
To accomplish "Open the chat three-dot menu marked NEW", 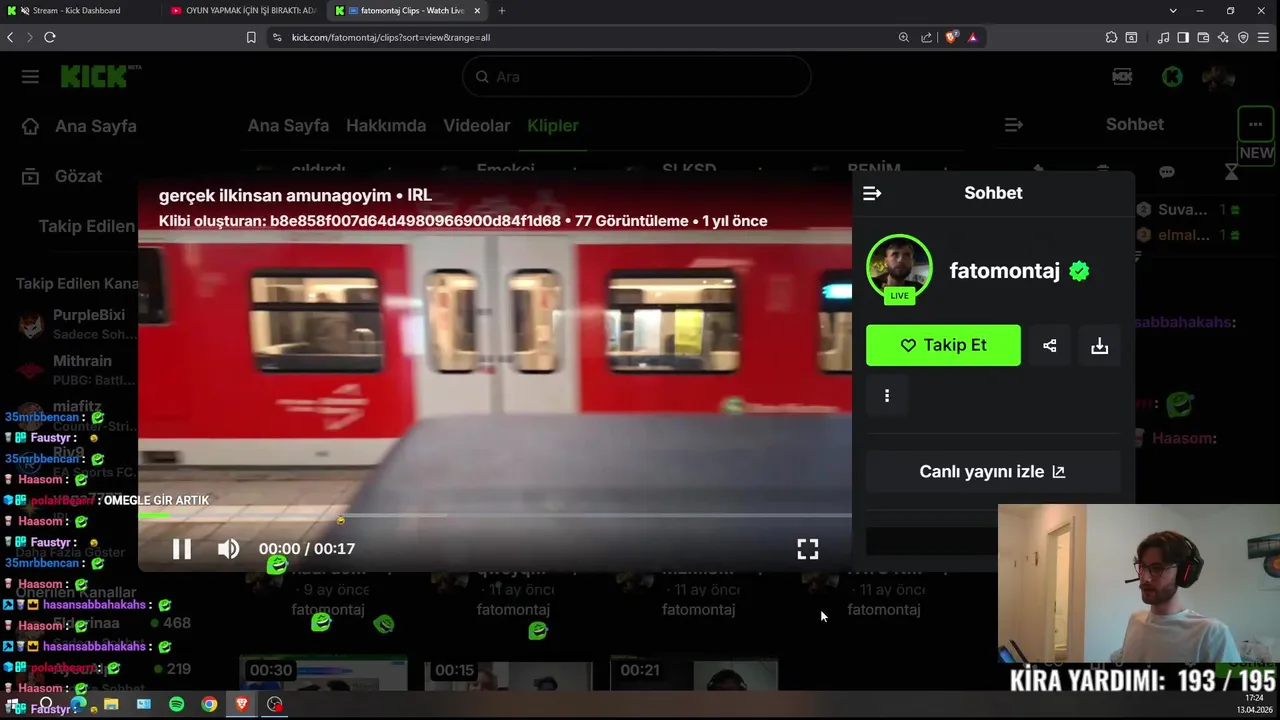I will pyautogui.click(x=1255, y=125).
